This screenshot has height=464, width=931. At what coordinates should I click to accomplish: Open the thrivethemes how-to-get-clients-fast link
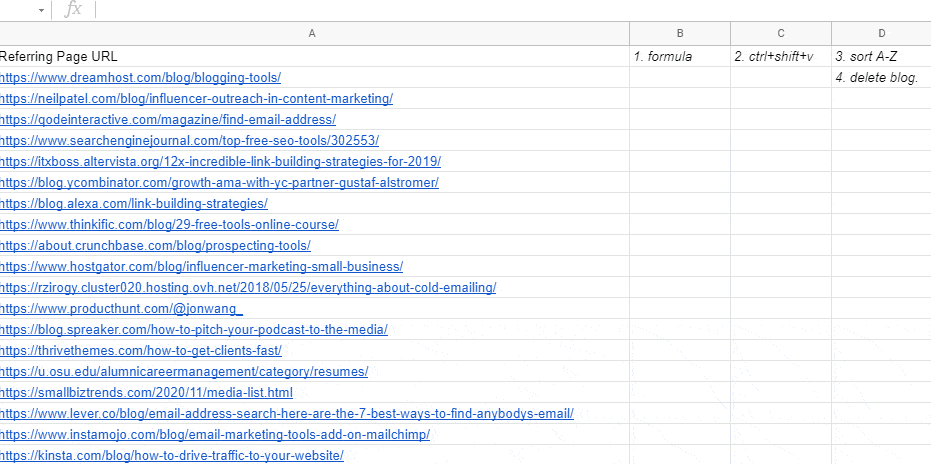pos(141,351)
